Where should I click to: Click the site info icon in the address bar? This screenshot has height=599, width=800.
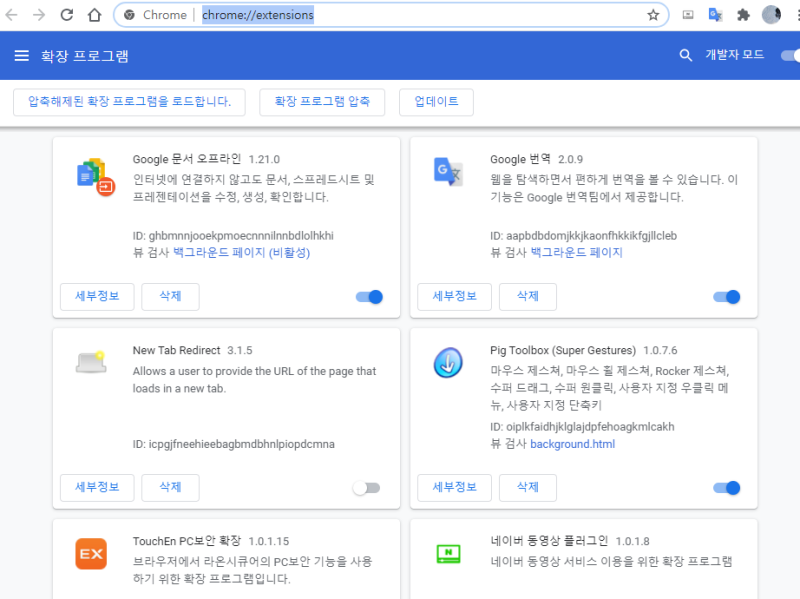(x=130, y=15)
